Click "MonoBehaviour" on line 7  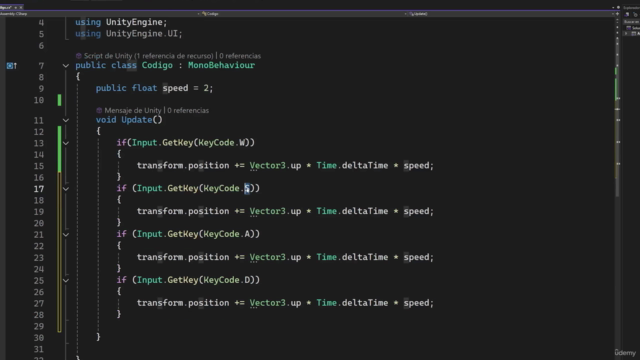(221, 65)
